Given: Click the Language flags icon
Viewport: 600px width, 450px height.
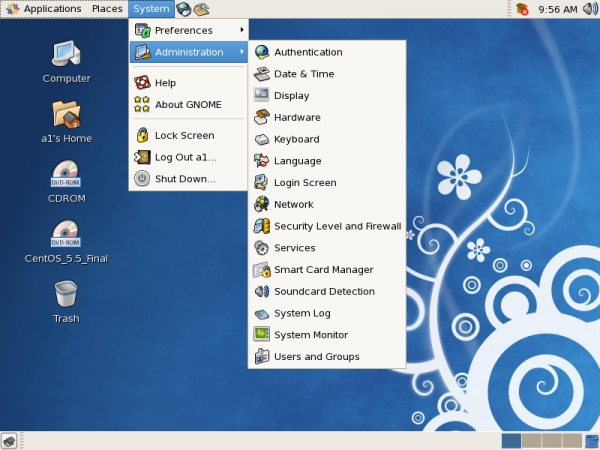Looking at the screenshot, I should (262, 161).
